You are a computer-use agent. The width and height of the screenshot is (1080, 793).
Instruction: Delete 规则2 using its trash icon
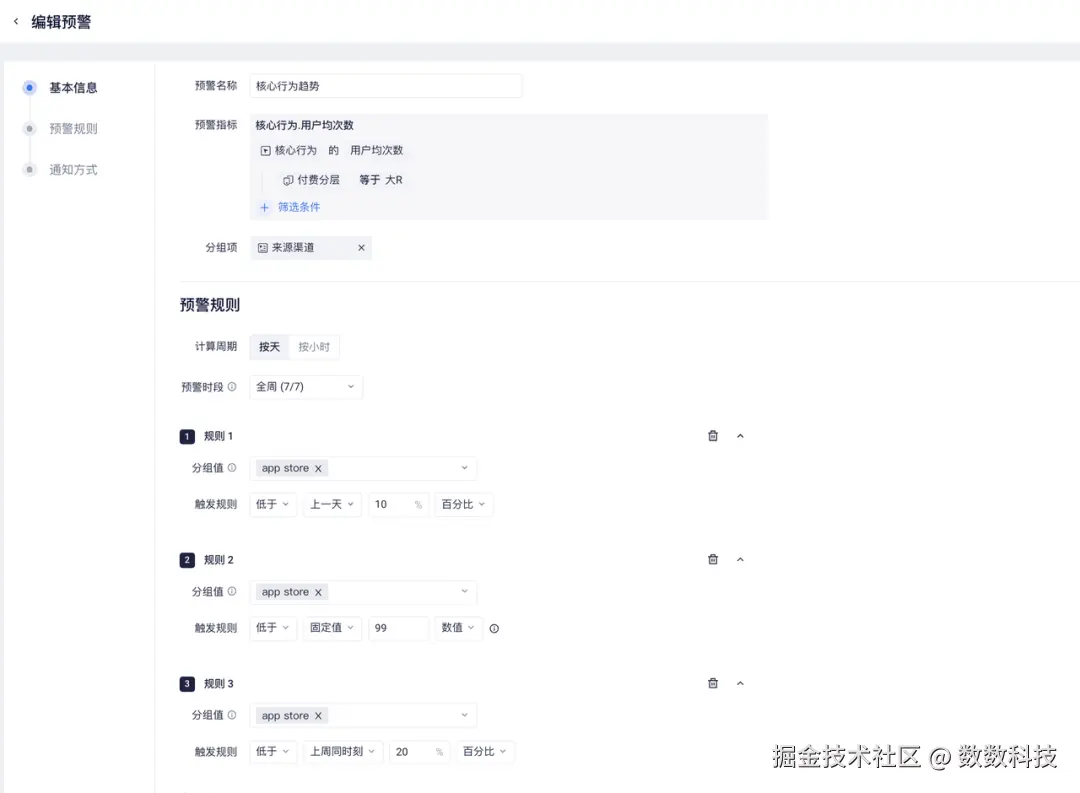713,559
